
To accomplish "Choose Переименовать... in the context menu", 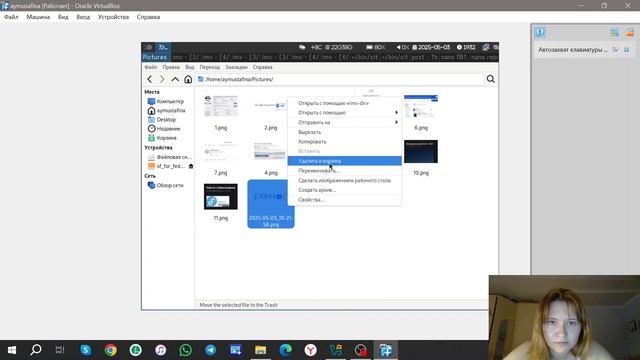I will [x=344, y=171].
